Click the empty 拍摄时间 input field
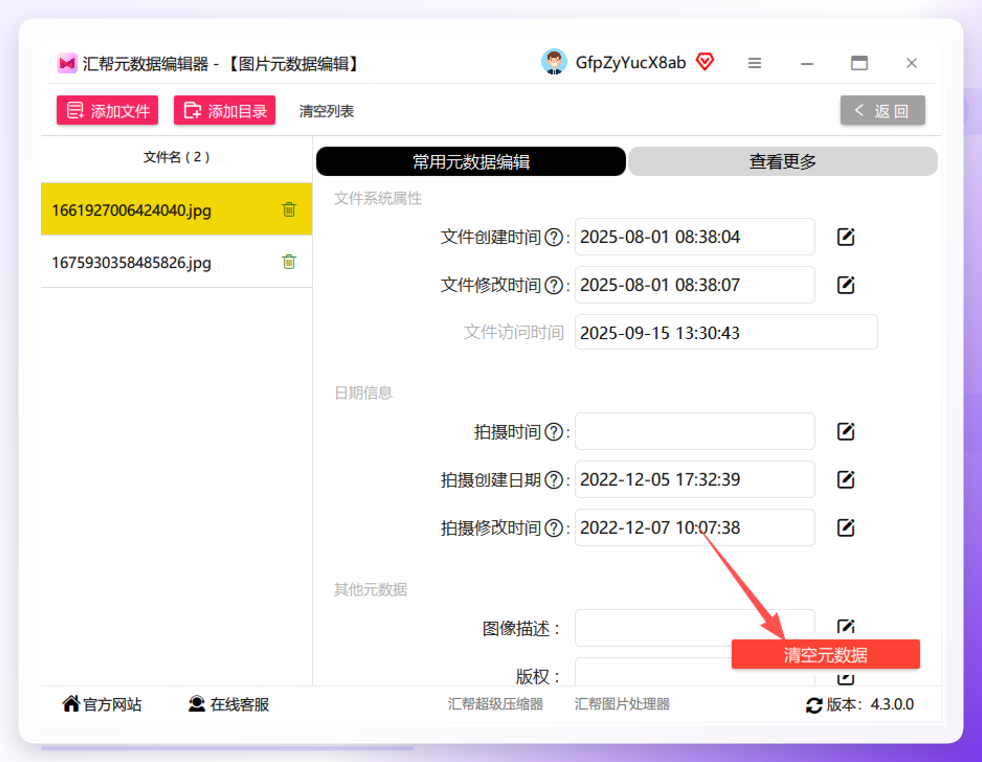Screen dimensions: 982x762 (x=695, y=431)
